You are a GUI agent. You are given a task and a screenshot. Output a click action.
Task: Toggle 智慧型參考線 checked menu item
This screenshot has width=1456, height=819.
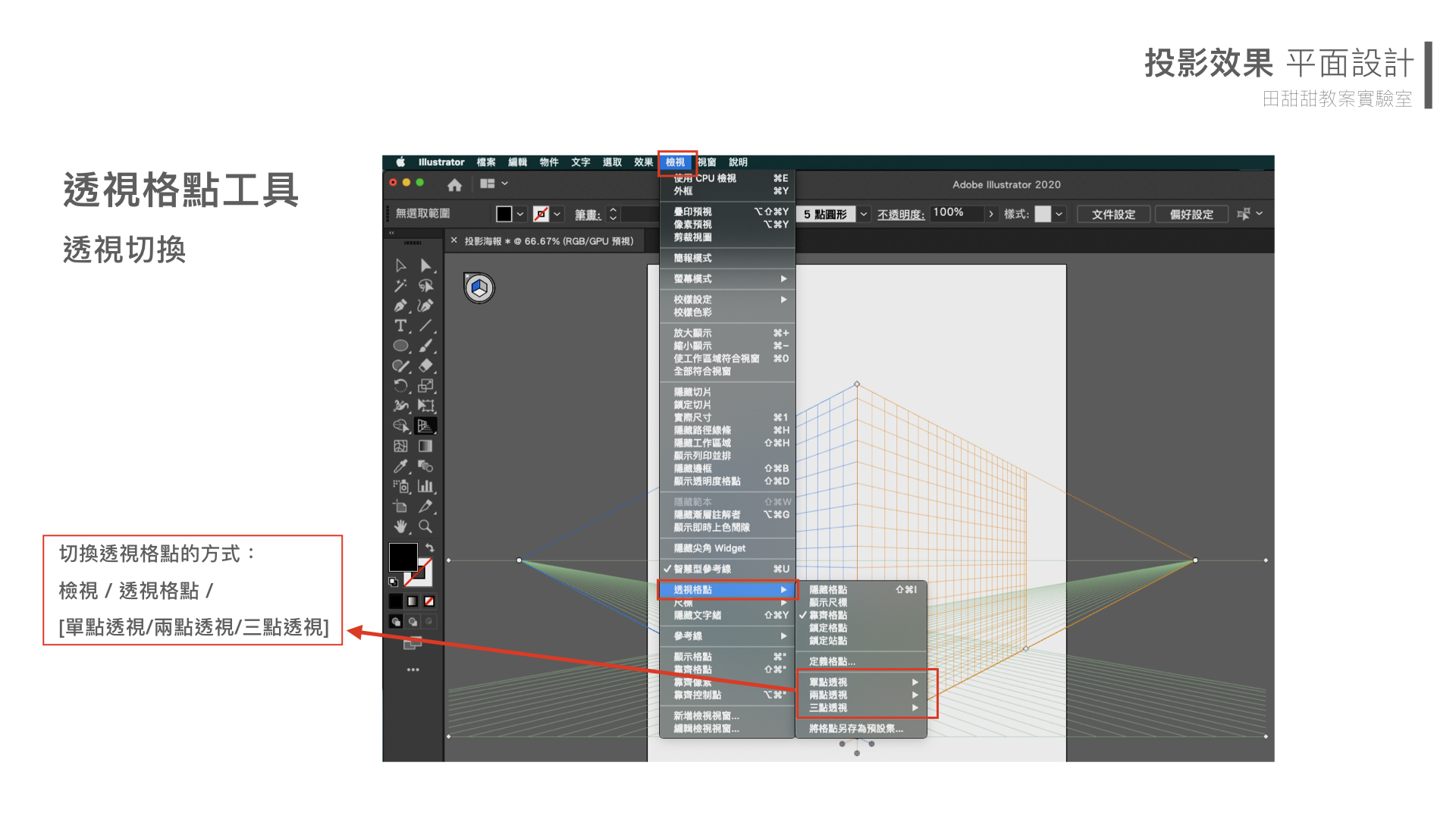tap(701, 569)
